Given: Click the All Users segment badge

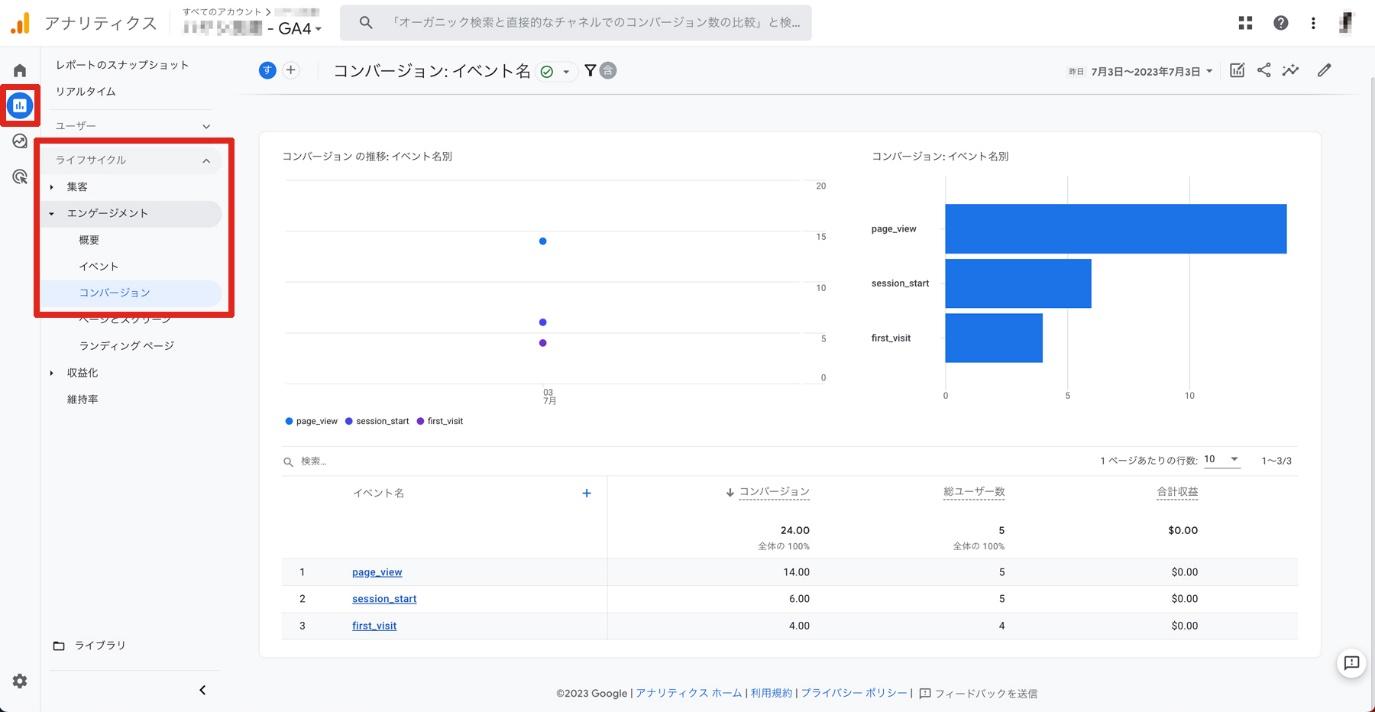Looking at the screenshot, I should click(267, 70).
